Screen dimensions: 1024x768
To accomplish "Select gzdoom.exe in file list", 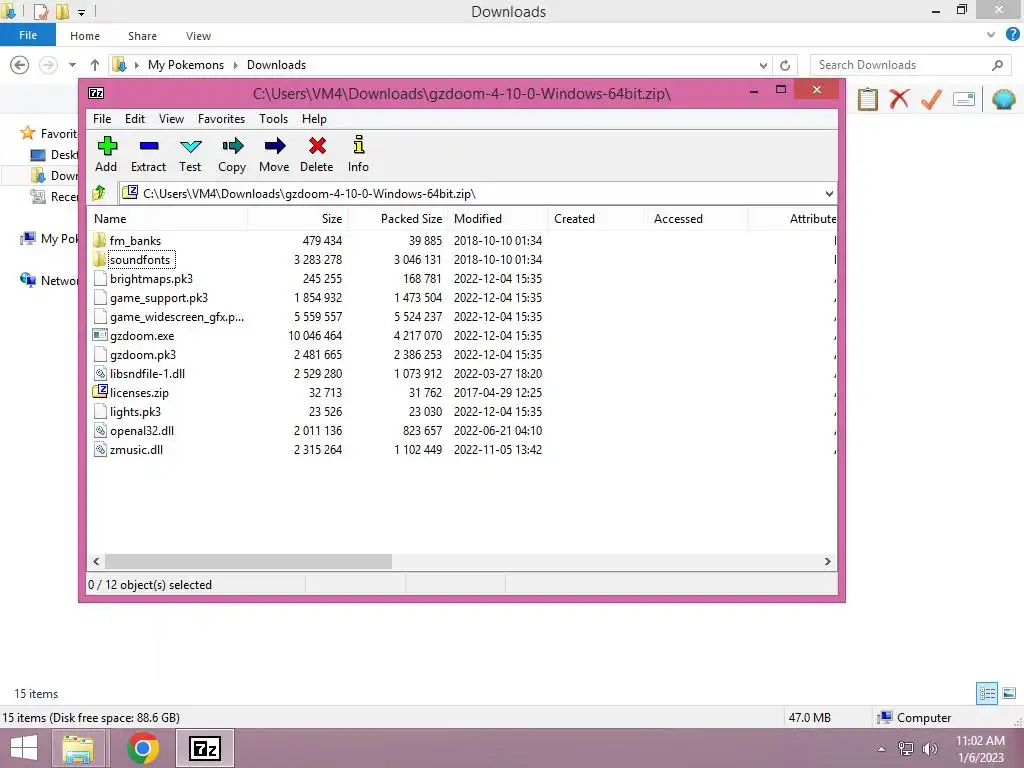I will point(142,336).
